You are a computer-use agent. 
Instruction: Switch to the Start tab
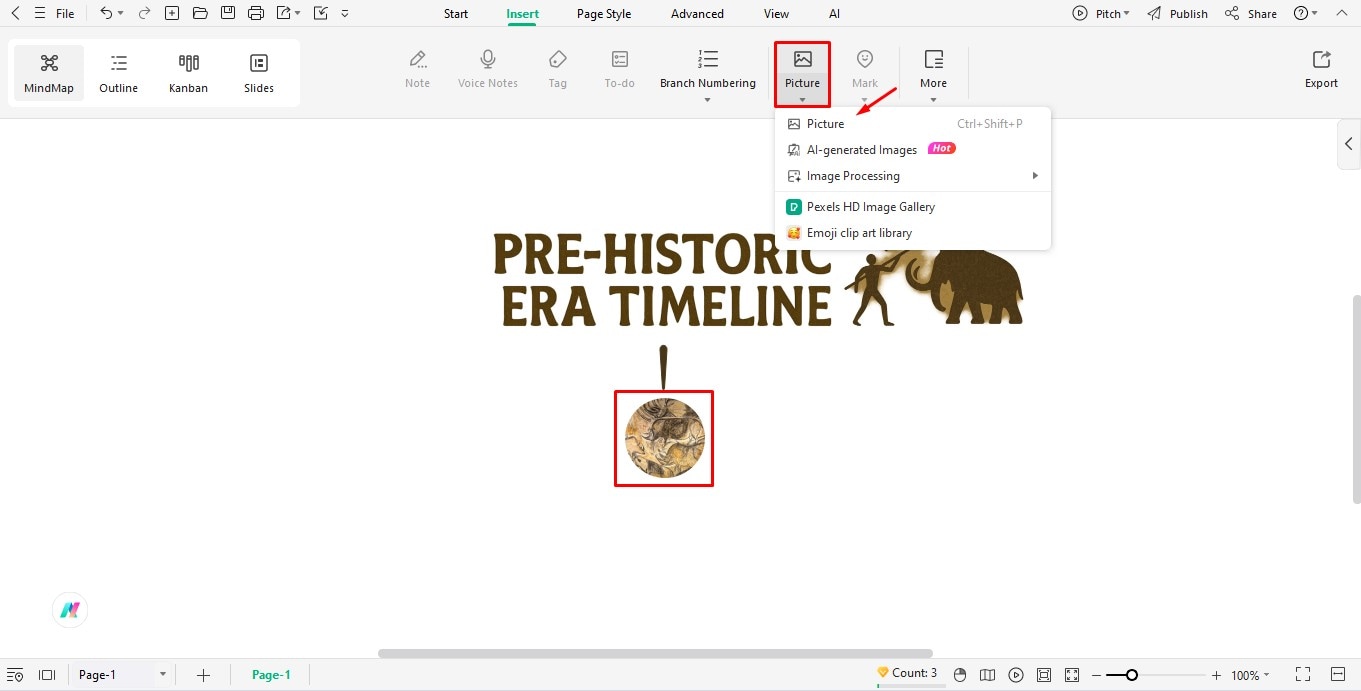click(456, 14)
